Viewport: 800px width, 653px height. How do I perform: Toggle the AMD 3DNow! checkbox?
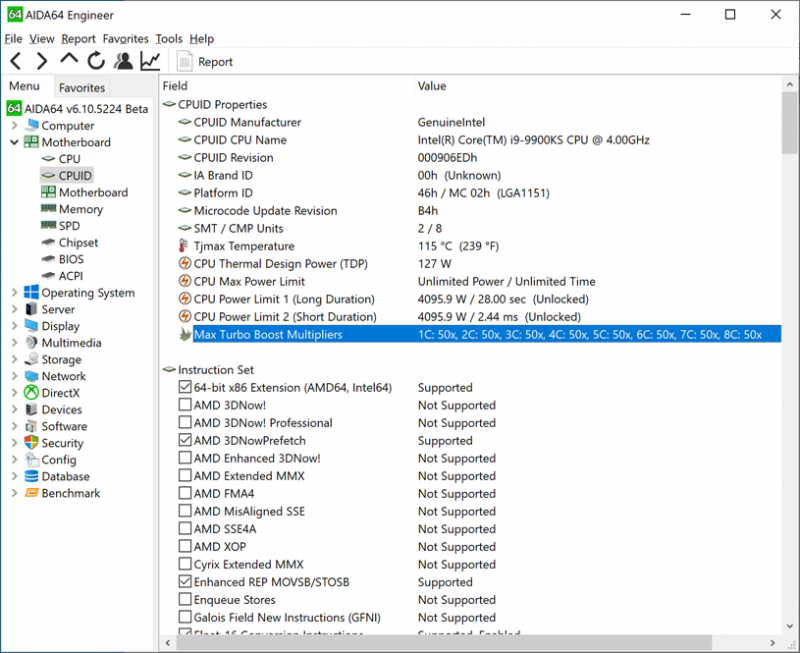tap(185, 405)
